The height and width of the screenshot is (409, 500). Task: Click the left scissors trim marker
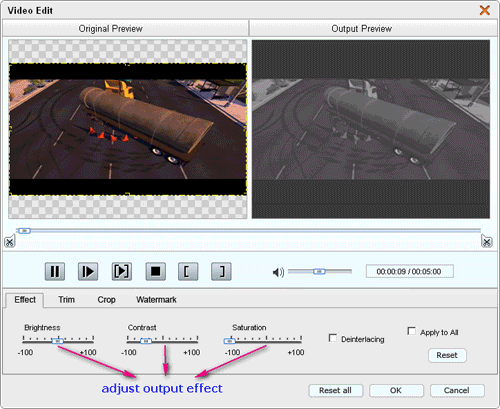[x=10, y=241]
